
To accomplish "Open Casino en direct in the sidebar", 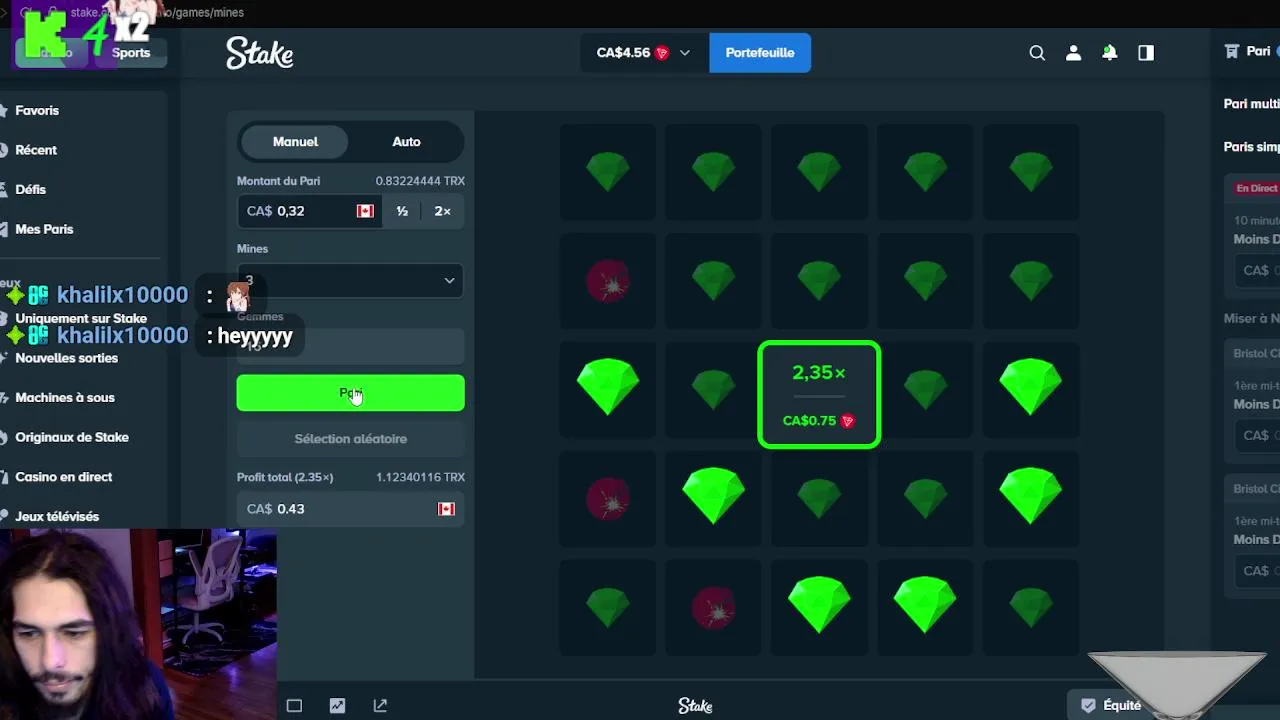I will pyautogui.click(x=63, y=477).
